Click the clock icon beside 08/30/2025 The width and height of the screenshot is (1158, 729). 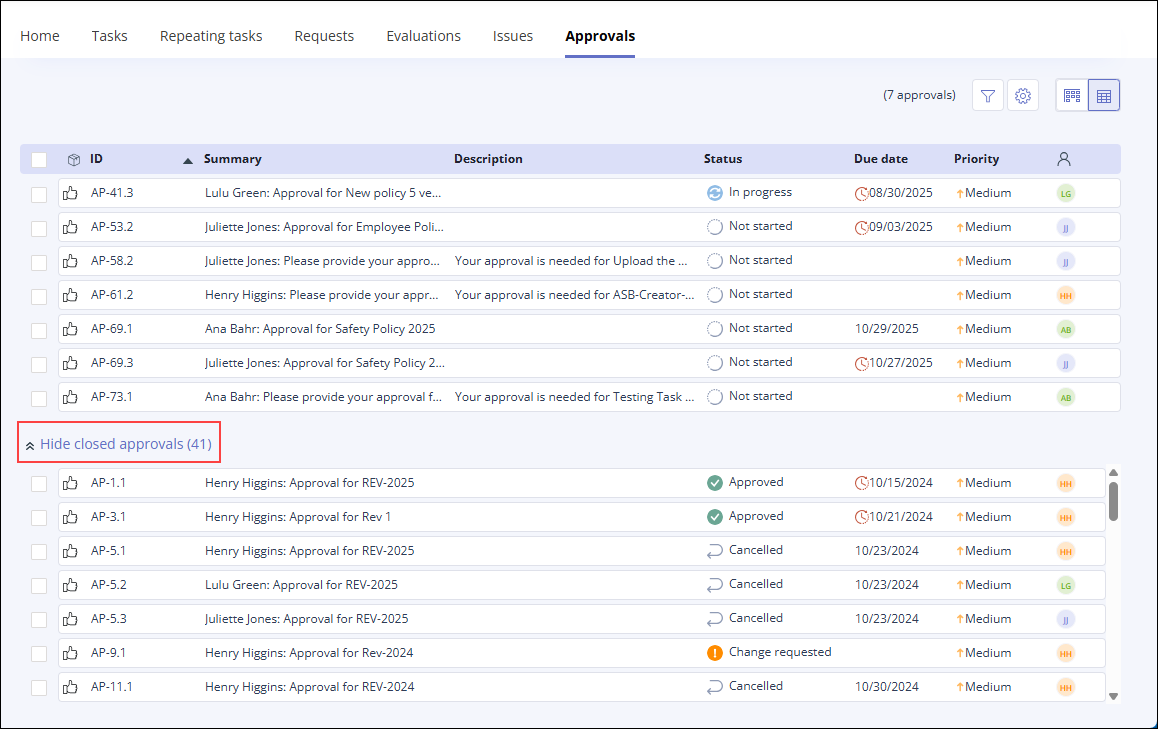tap(861, 193)
